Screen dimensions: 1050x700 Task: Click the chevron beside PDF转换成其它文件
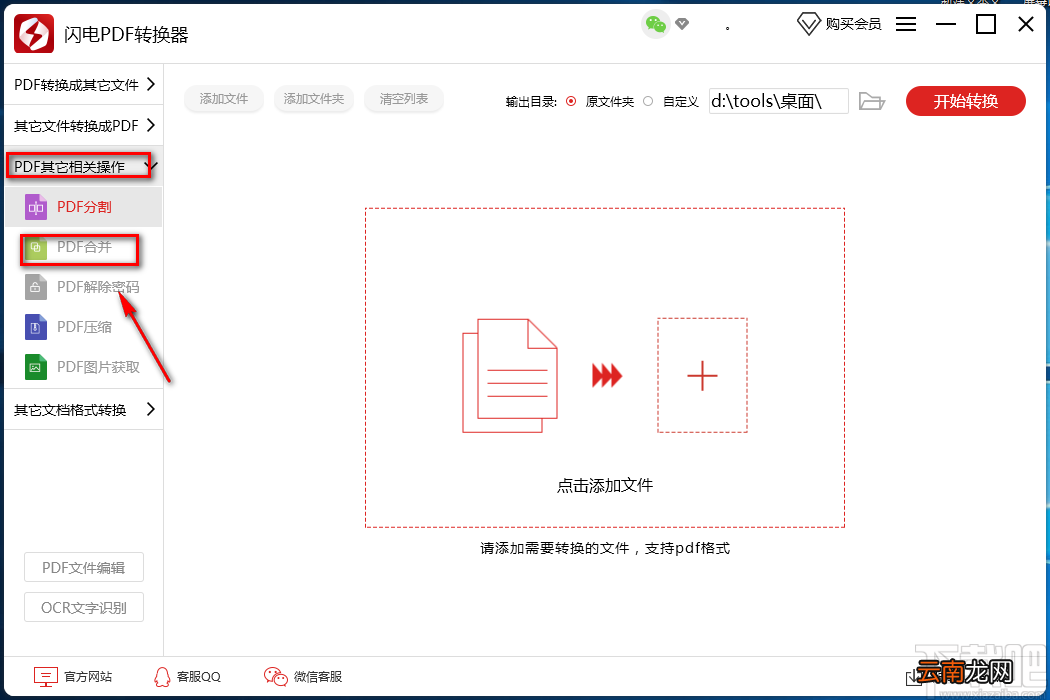(x=151, y=84)
